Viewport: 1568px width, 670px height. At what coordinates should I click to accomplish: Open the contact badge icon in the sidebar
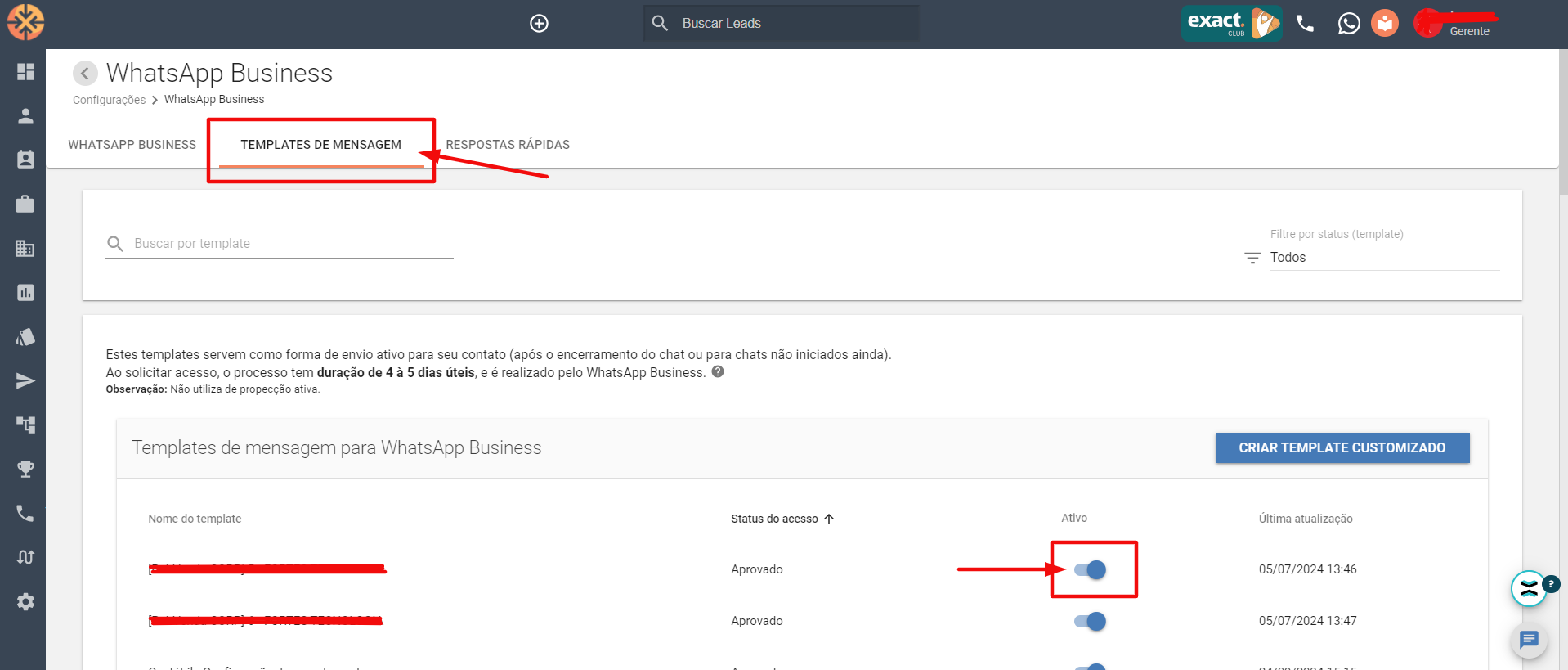(25, 160)
